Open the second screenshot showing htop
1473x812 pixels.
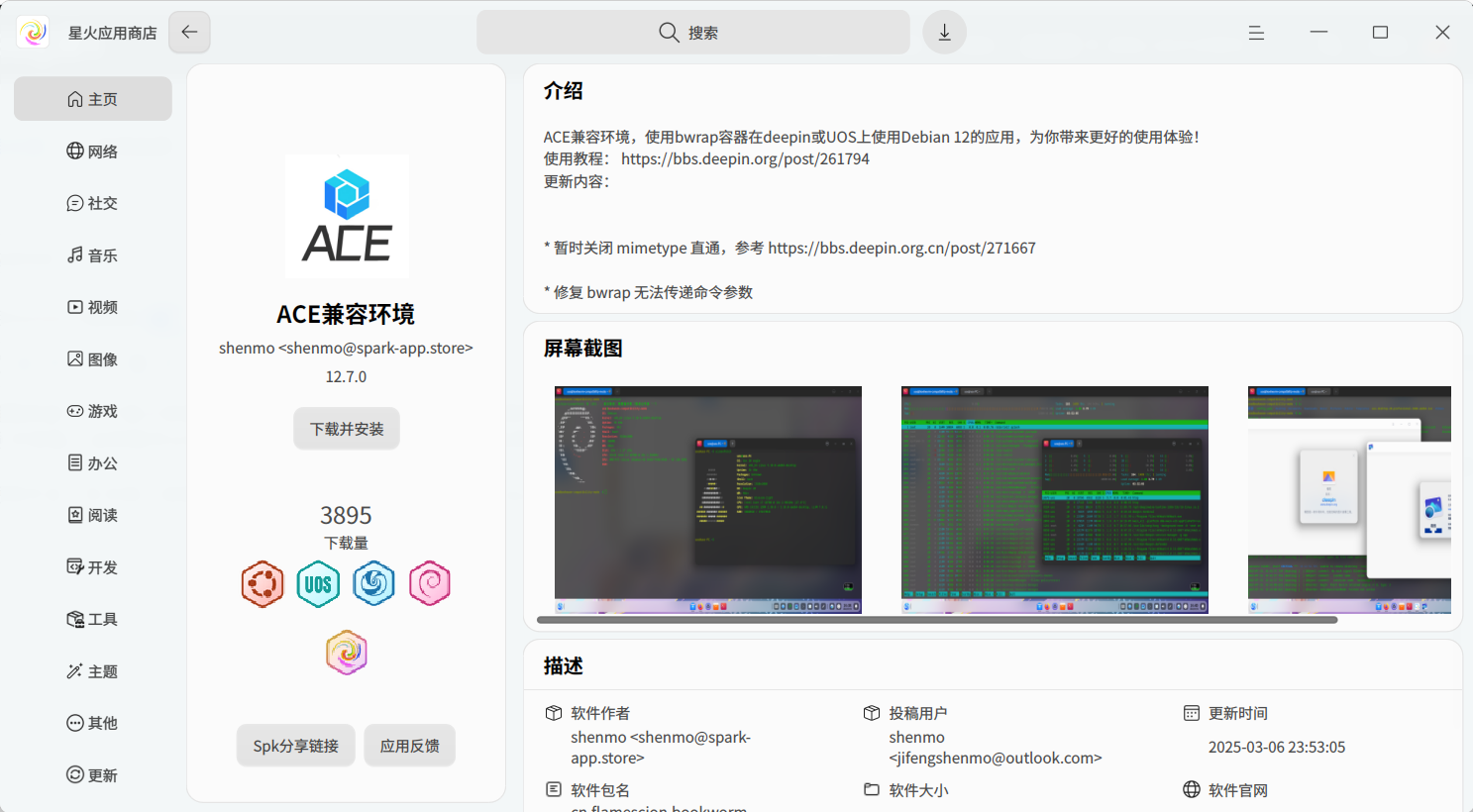[1055, 500]
